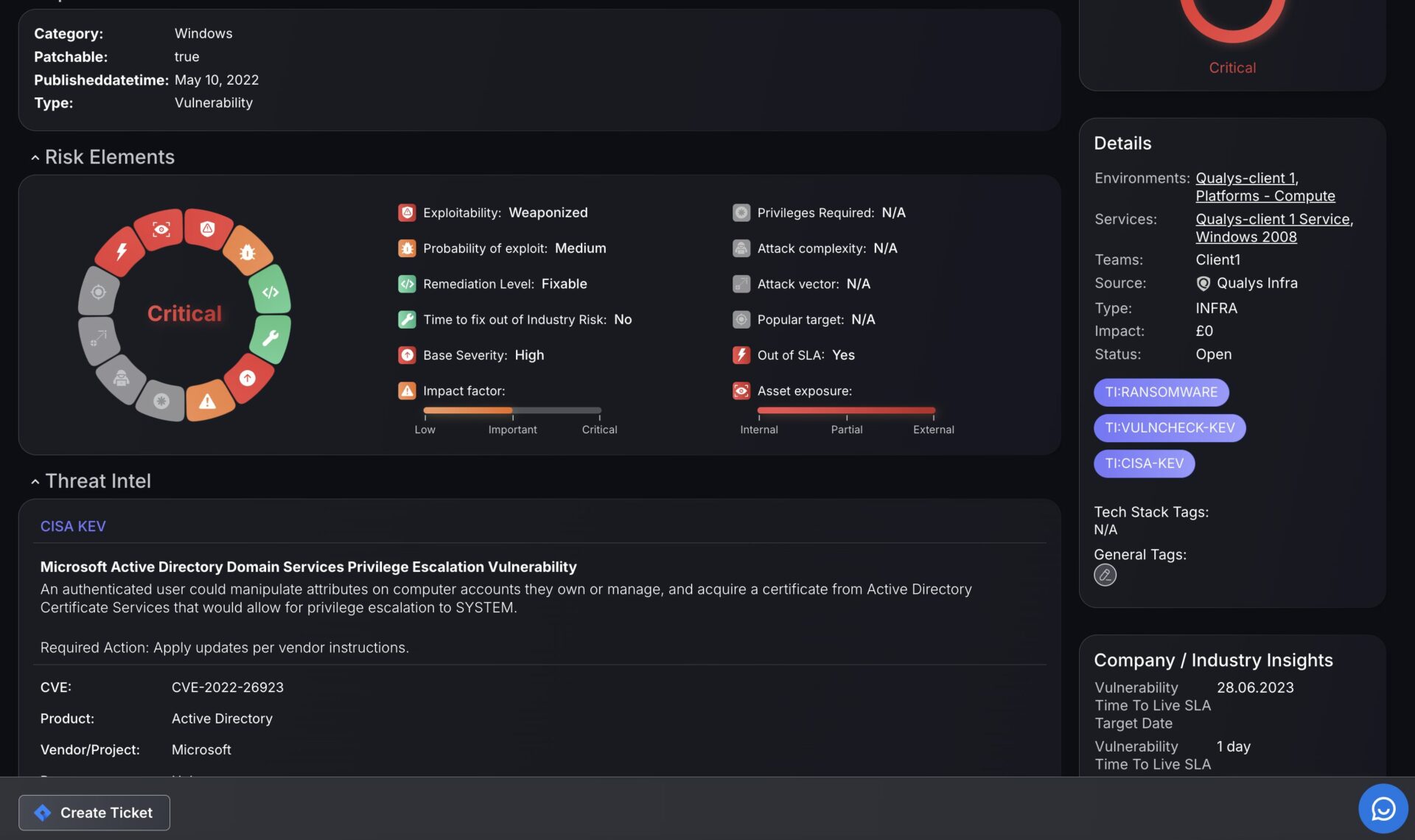Open the chat support bubble
This screenshot has width=1415, height=840.
pos(1383,808)
